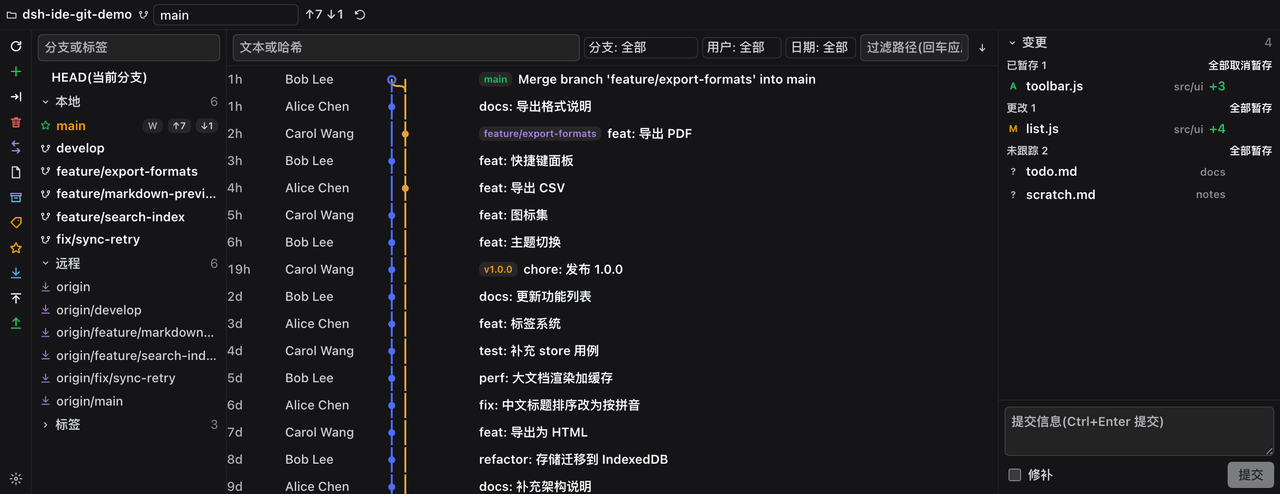Click the red trash delete icon

[x=15, y=122]
